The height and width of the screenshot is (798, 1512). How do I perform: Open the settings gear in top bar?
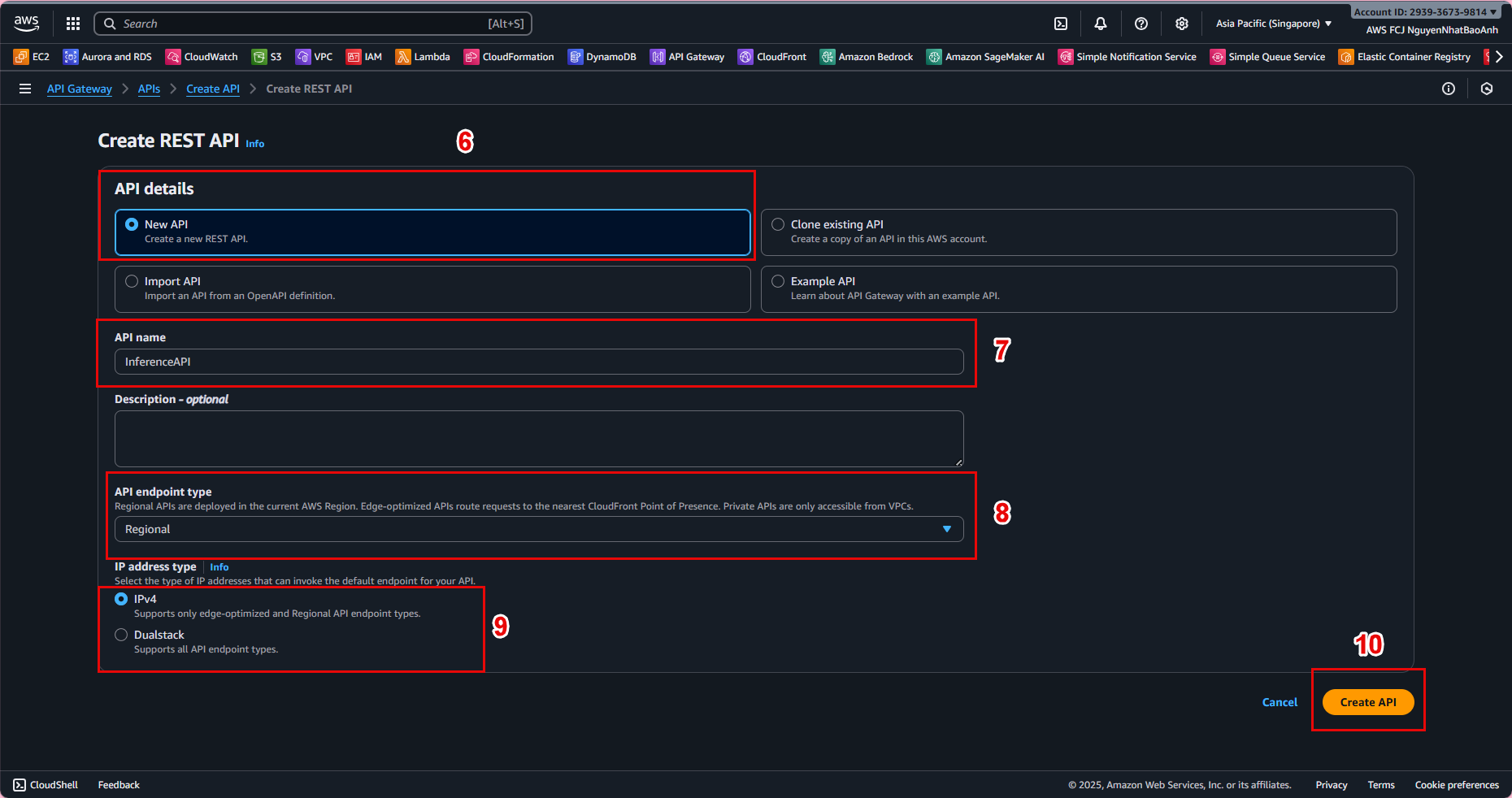tap(1182, 24)
